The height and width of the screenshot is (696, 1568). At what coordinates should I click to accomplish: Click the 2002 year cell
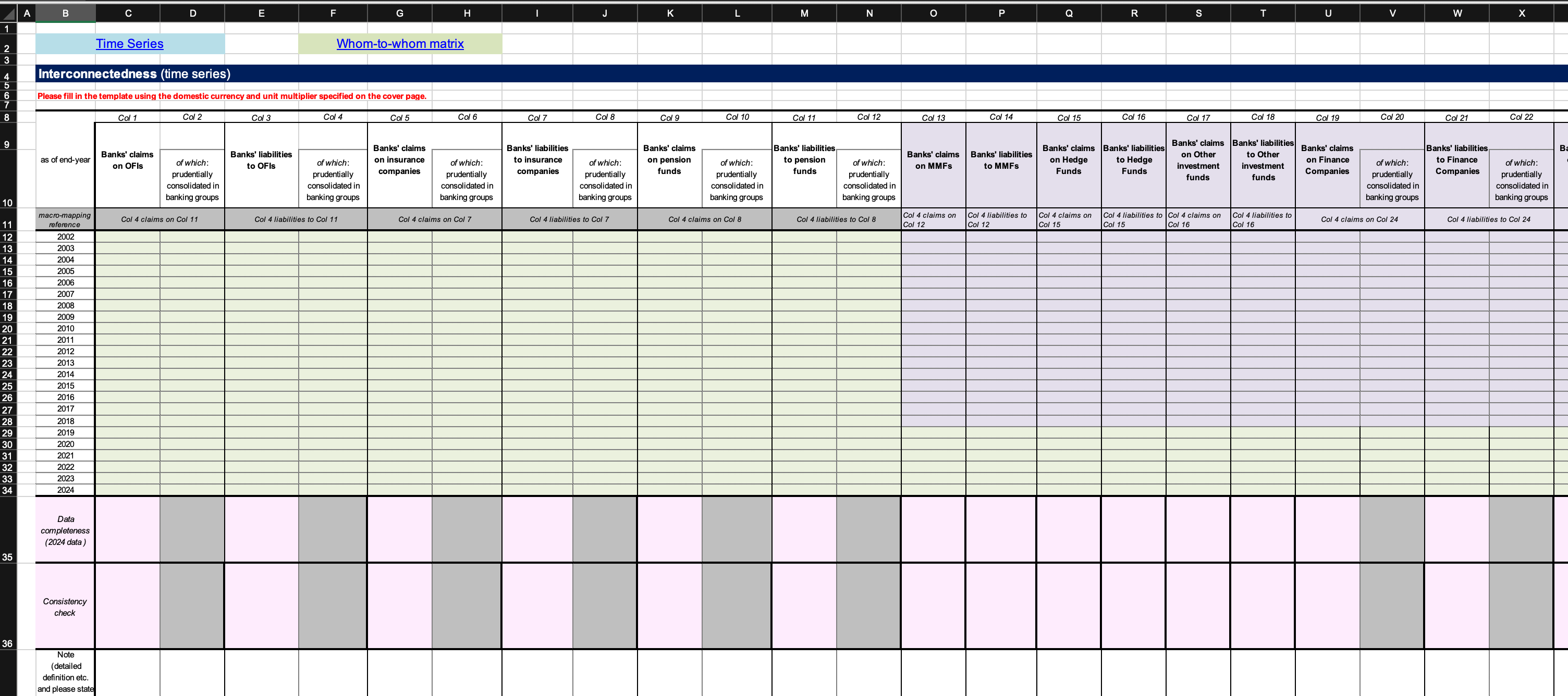(66, 237)
